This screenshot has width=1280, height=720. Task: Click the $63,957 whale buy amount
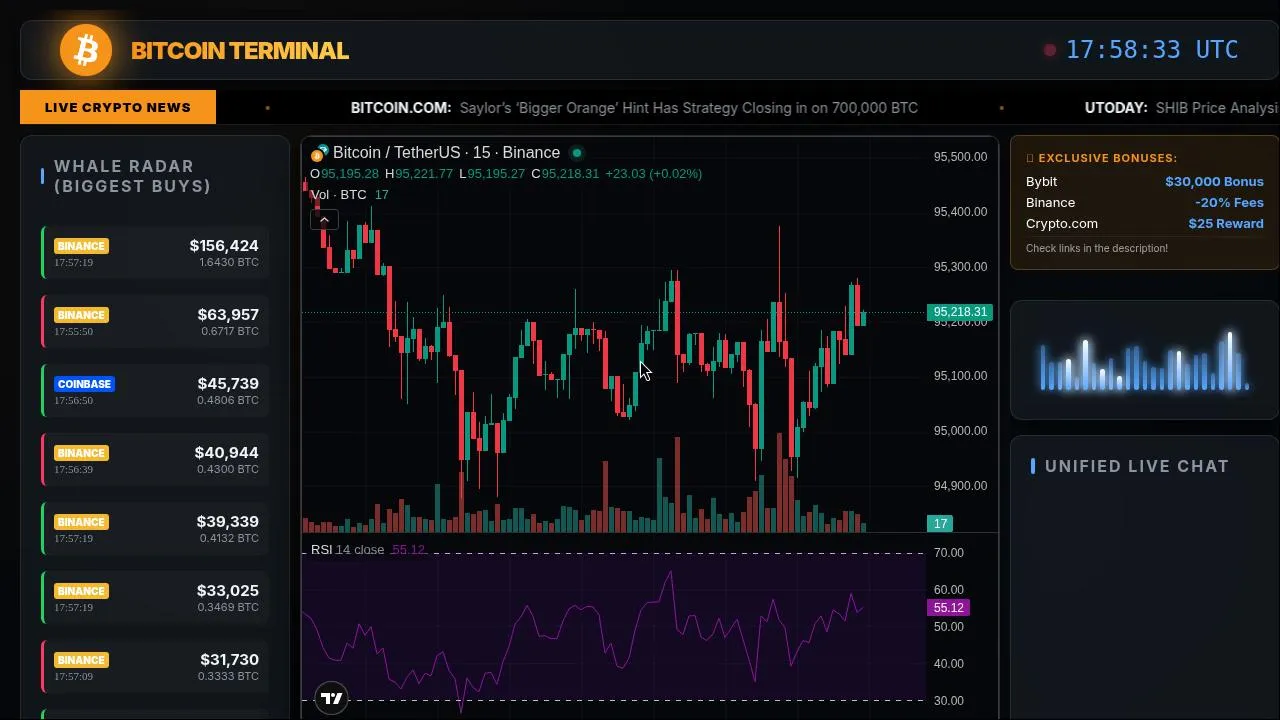pos(228,315)
